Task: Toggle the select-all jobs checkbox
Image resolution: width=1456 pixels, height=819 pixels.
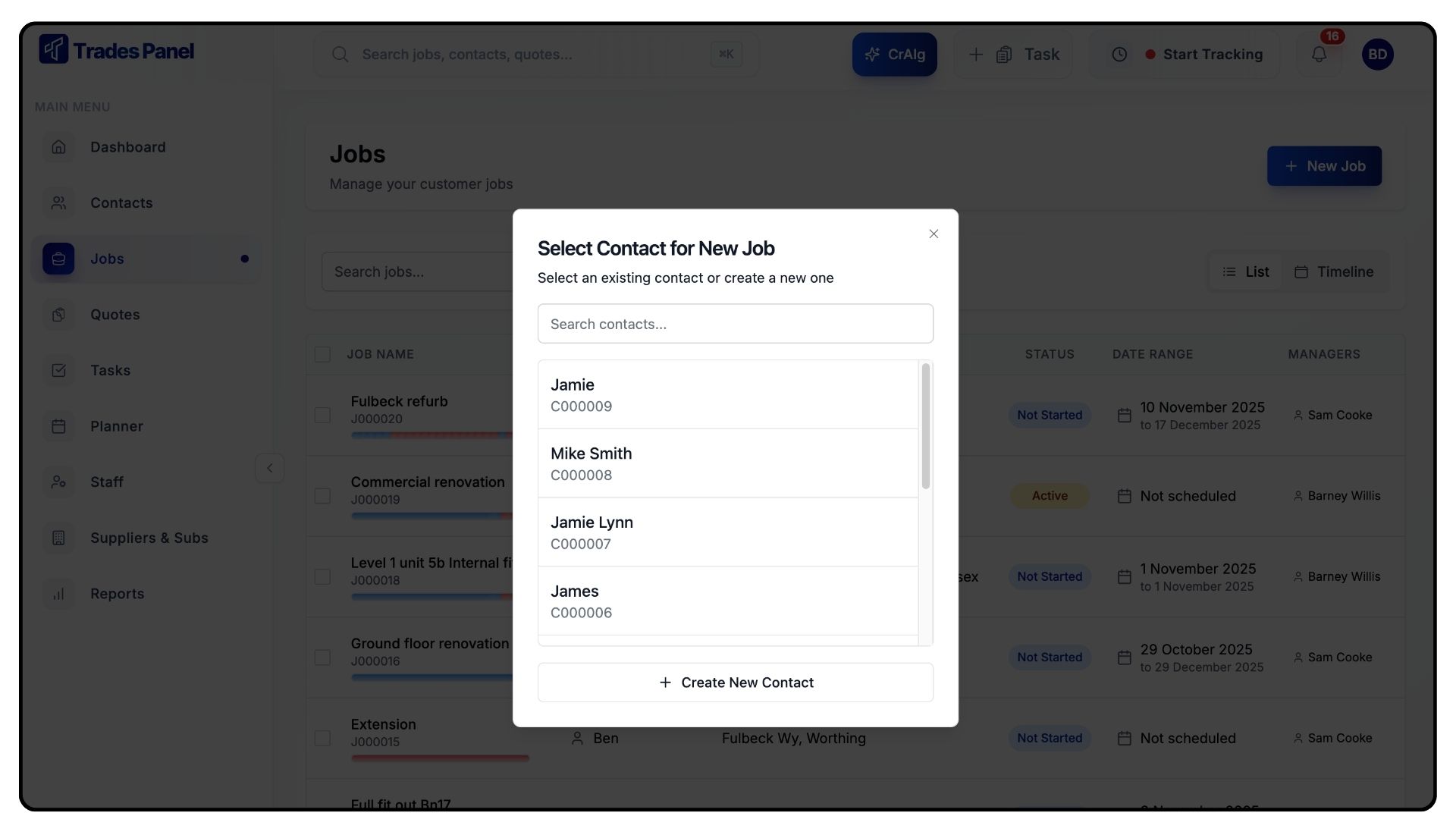Action: coord(322,354)
